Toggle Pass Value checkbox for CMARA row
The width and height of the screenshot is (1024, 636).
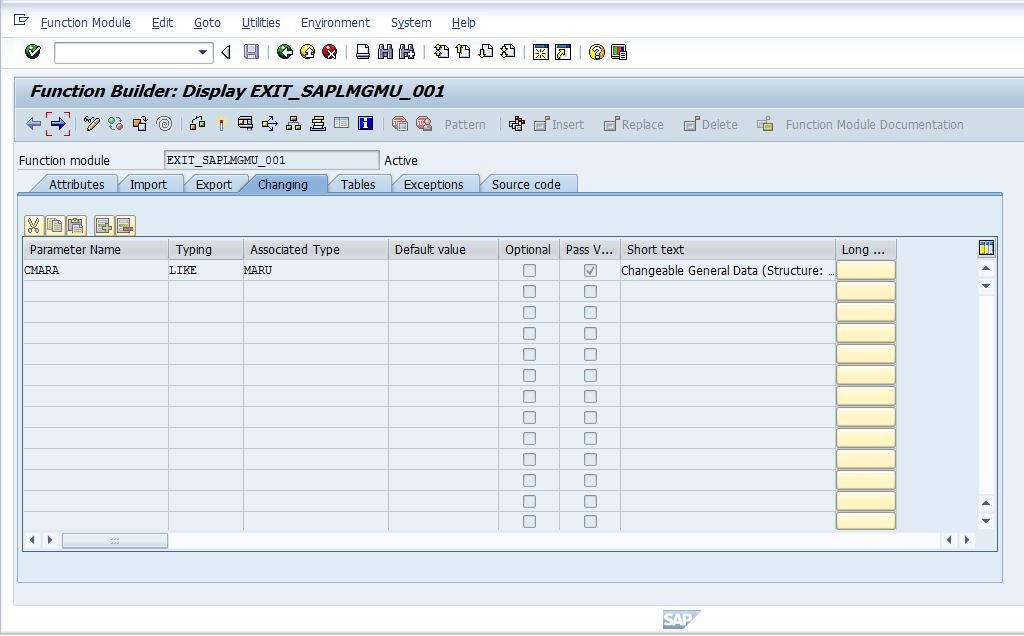[590, 270]
